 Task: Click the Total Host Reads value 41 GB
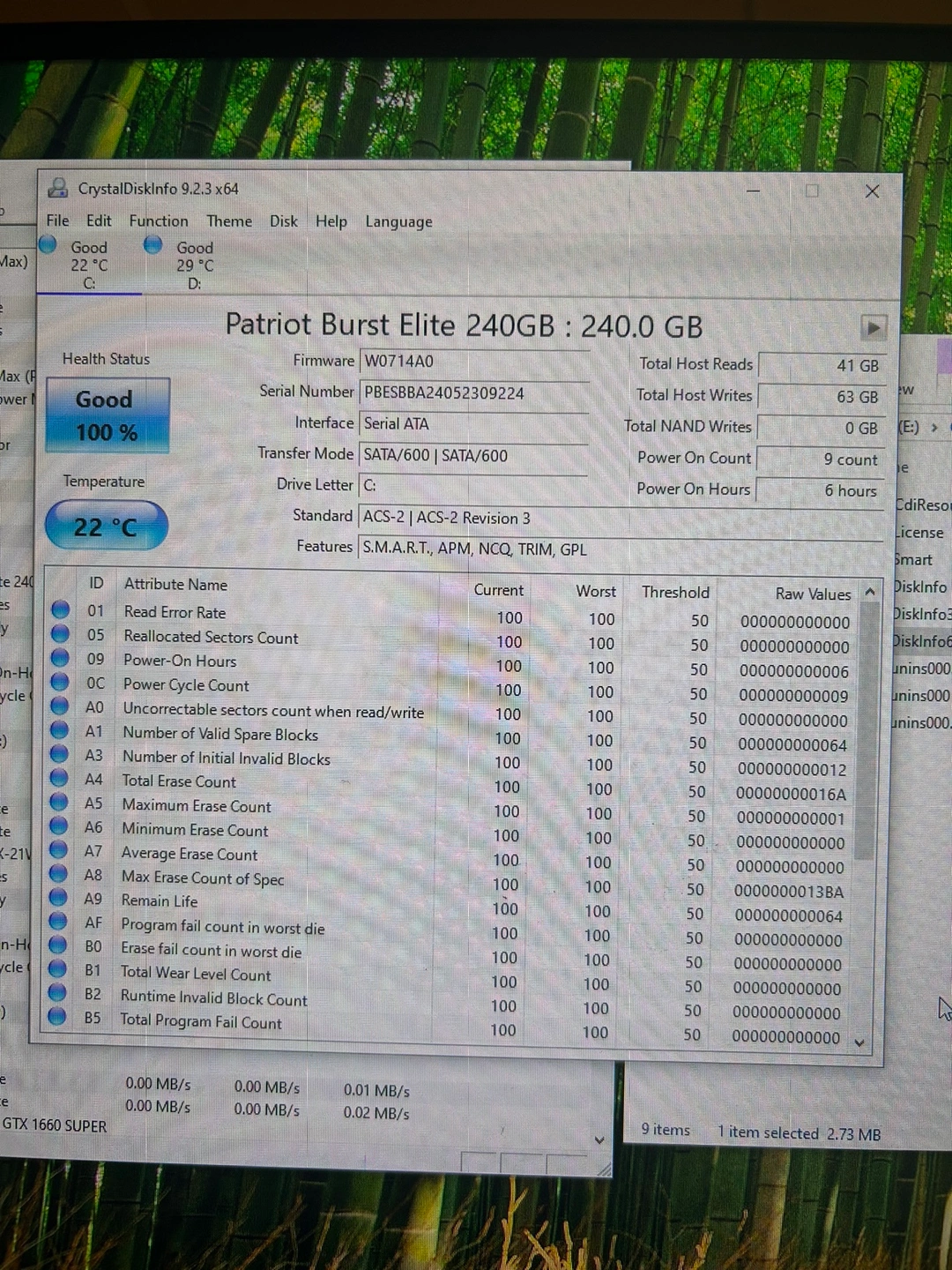[x=821, y=365]
